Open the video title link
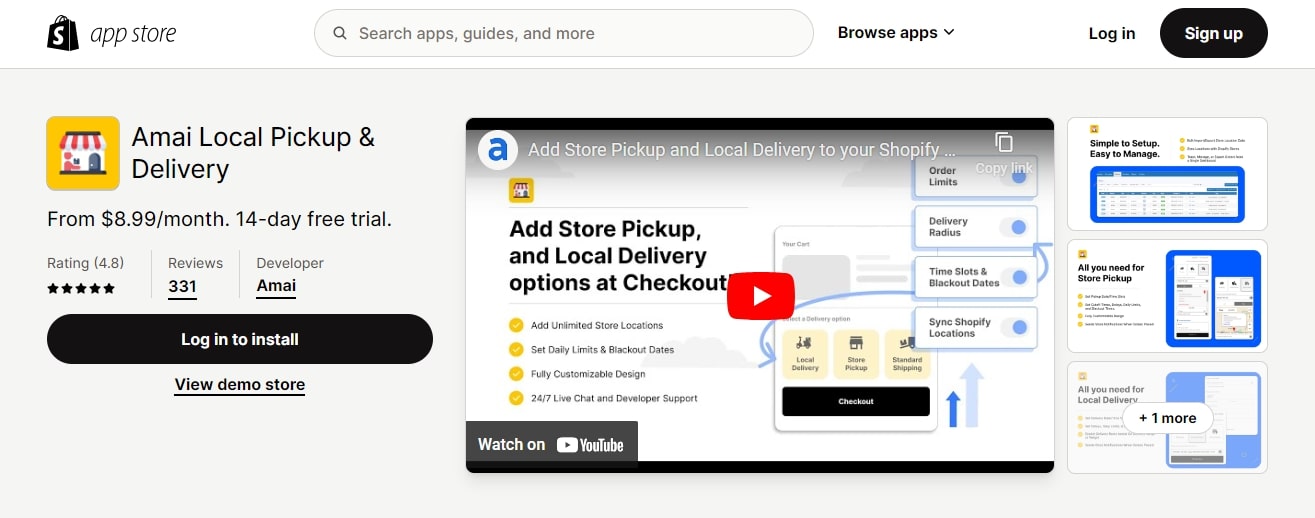This screenshot has width=1315, height=518. click(x=742, y=150)
